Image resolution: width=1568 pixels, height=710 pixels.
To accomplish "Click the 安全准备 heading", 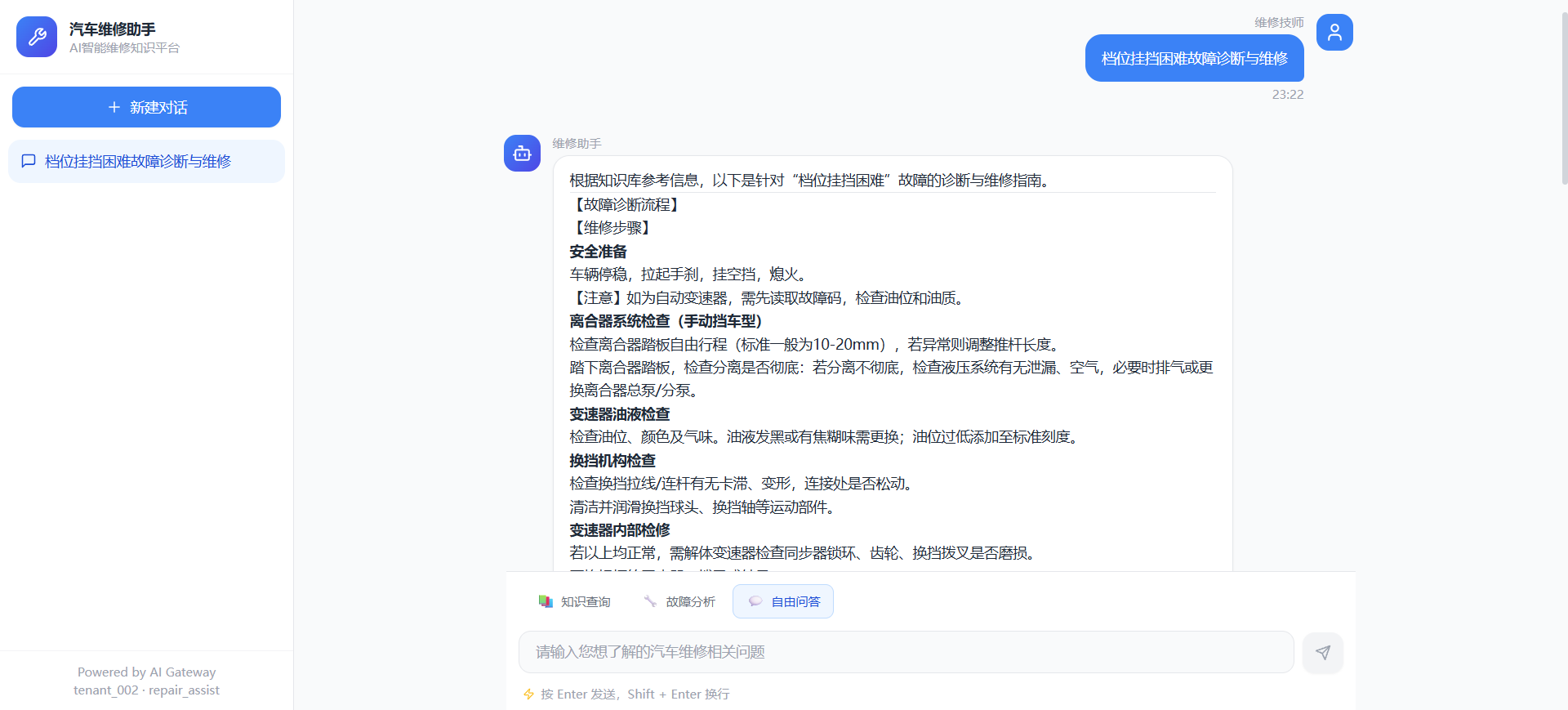I will coord(598,252).
